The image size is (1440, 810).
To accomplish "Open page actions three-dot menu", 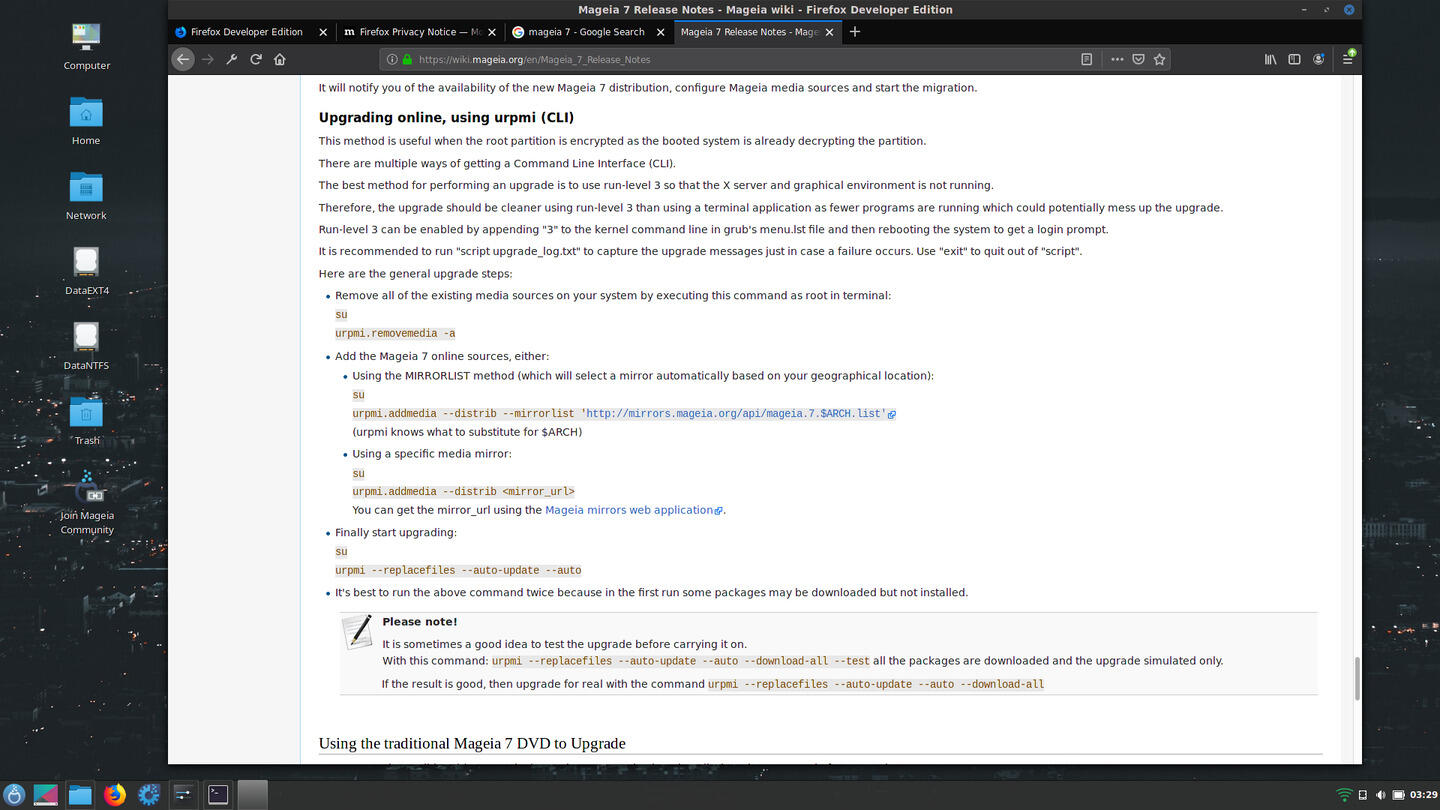I will tap(1117, 59).
